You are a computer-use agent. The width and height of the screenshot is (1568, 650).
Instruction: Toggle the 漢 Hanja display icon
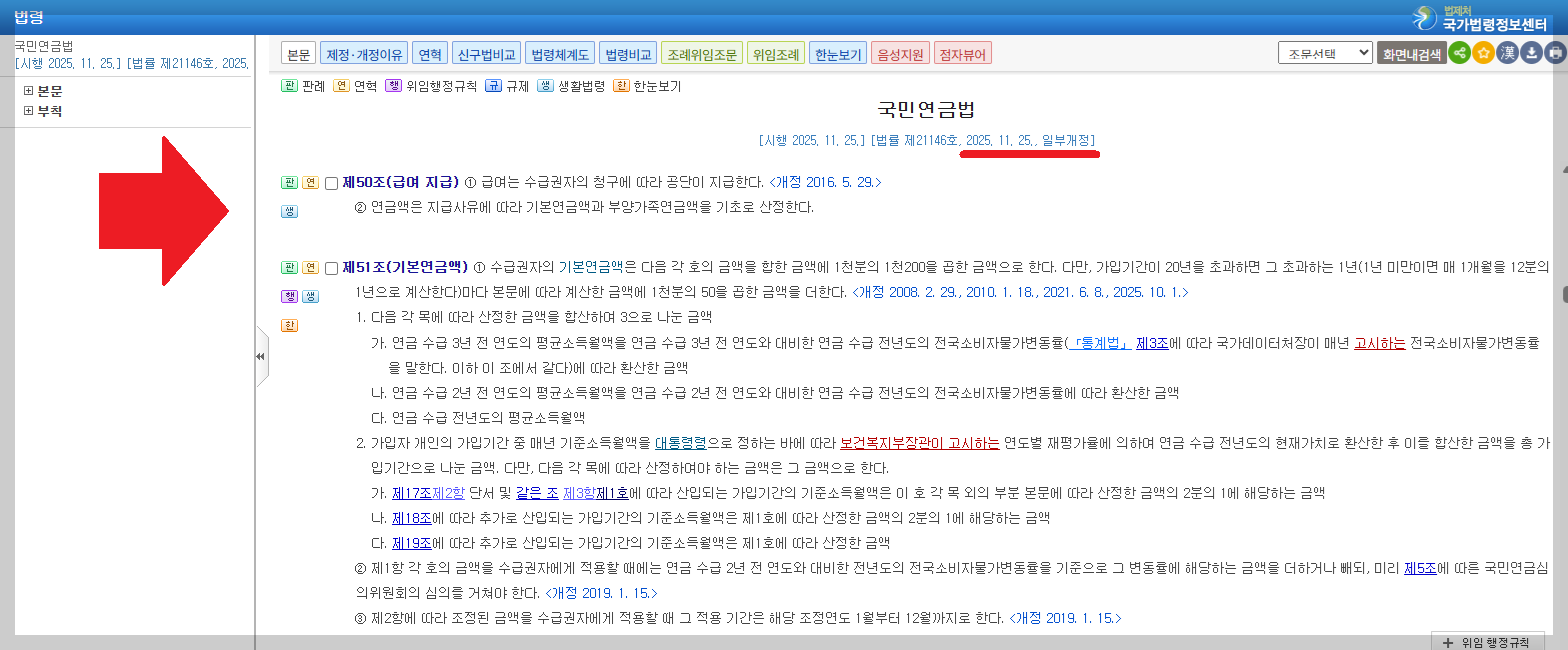coord(1507,53)
